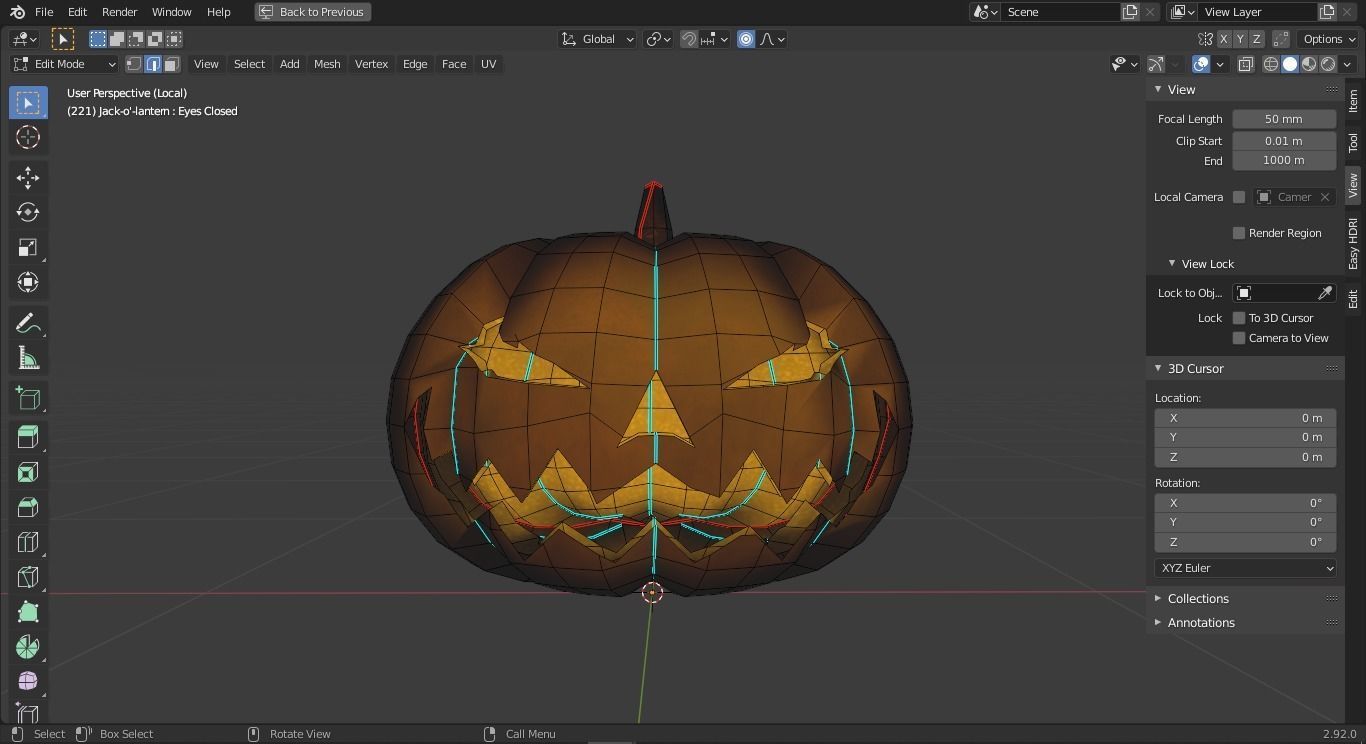The image size is (1366, 744).
Task: Select the Select Box tool in the left toolbar
Action: [28, 102]
